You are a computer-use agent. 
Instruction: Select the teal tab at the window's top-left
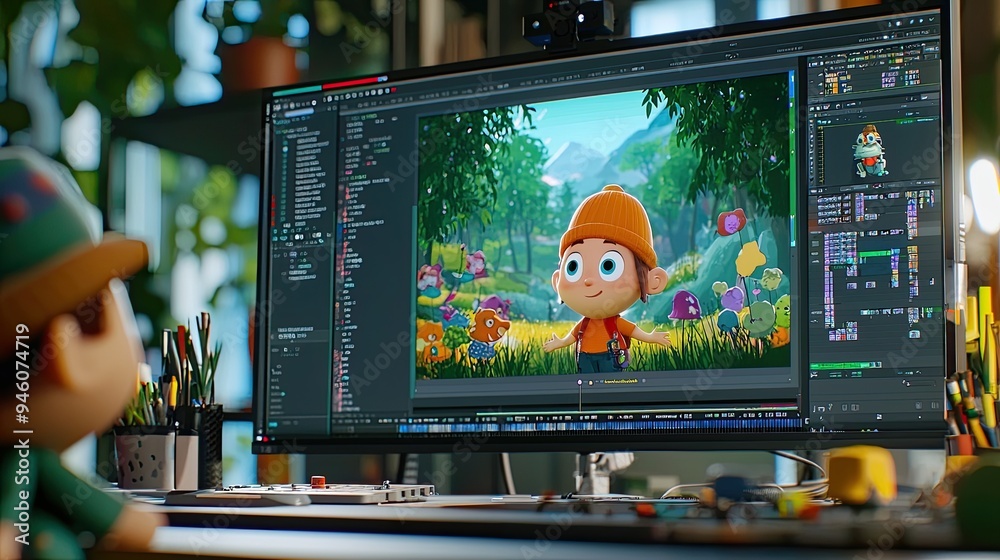pos(297,90)
